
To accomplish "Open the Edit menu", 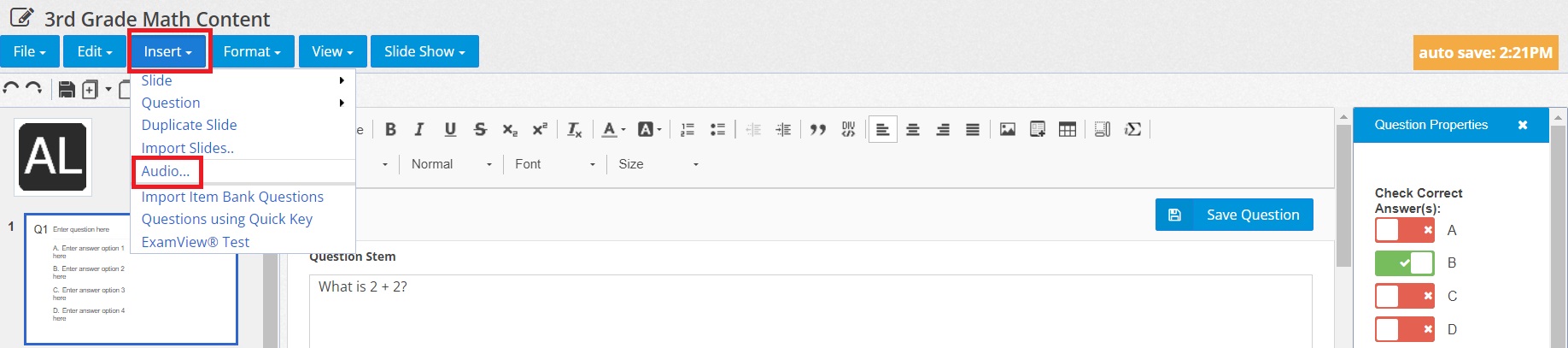I will point(95,51).
